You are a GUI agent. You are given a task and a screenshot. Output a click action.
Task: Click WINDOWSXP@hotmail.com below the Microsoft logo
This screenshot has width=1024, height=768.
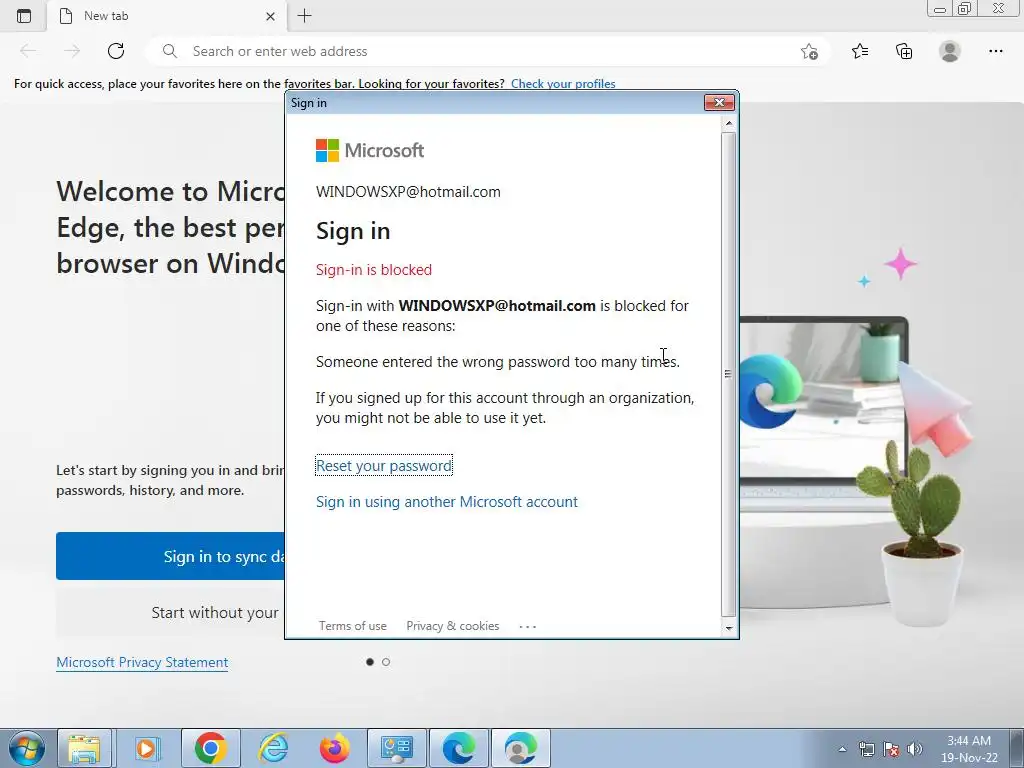click(x=408, y=192)
